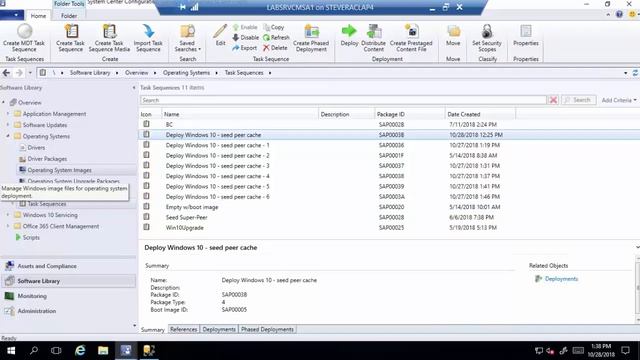Click the Forward navigation arrow
Viewport: 640px width, 360px height.
click(x=19, y=73)
